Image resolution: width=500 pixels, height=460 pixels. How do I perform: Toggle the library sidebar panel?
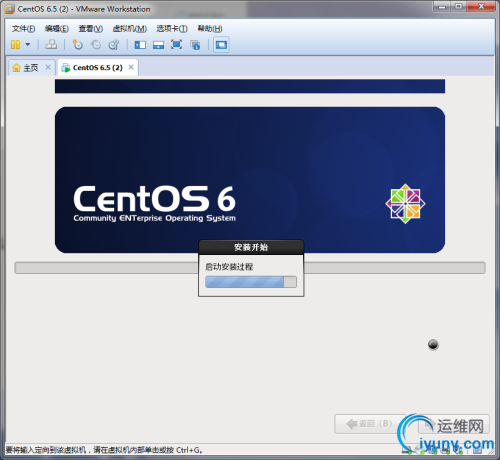click(140, 45)
